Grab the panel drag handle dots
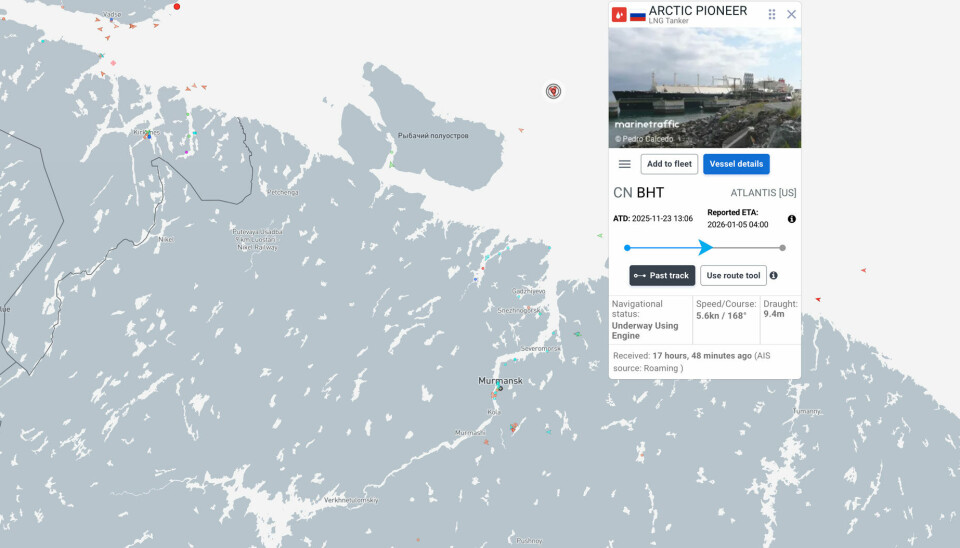Image resolution: width=960 pixels, height=548 pixels. tap(772, 14)
